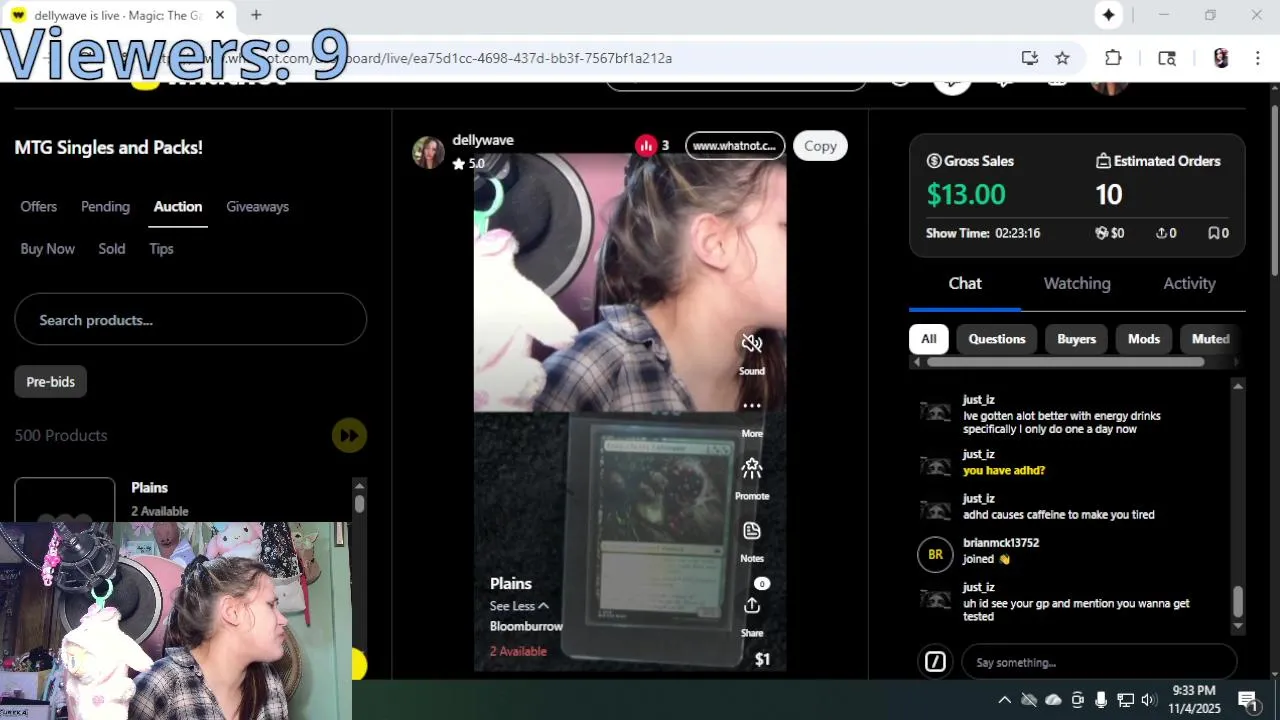Open the Giveaways tab
The height and width of the screenshot is (720, 1280).
(257, 206)
